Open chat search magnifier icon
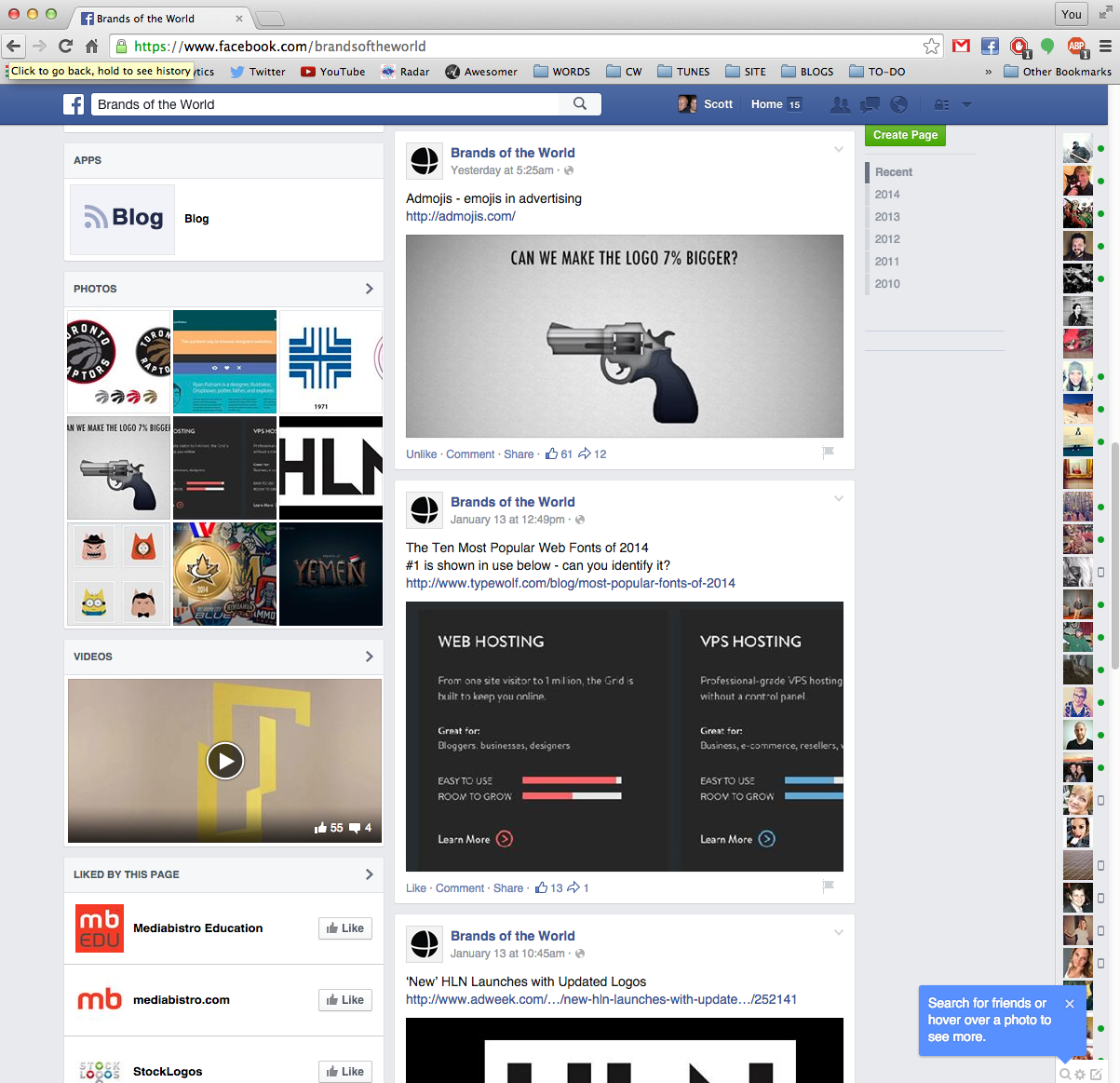The width and height of the screenshot is (1120, 1083). 1065,1074
